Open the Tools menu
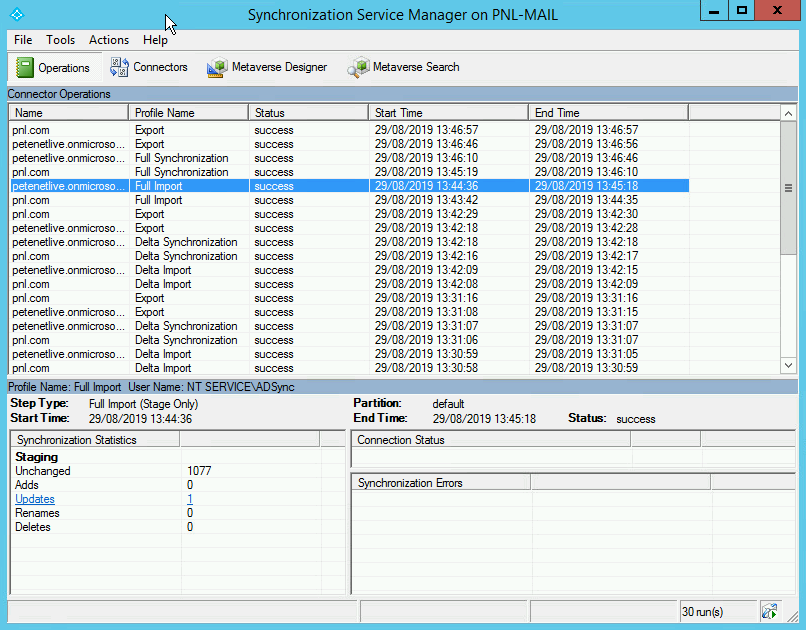 point(60,40)
